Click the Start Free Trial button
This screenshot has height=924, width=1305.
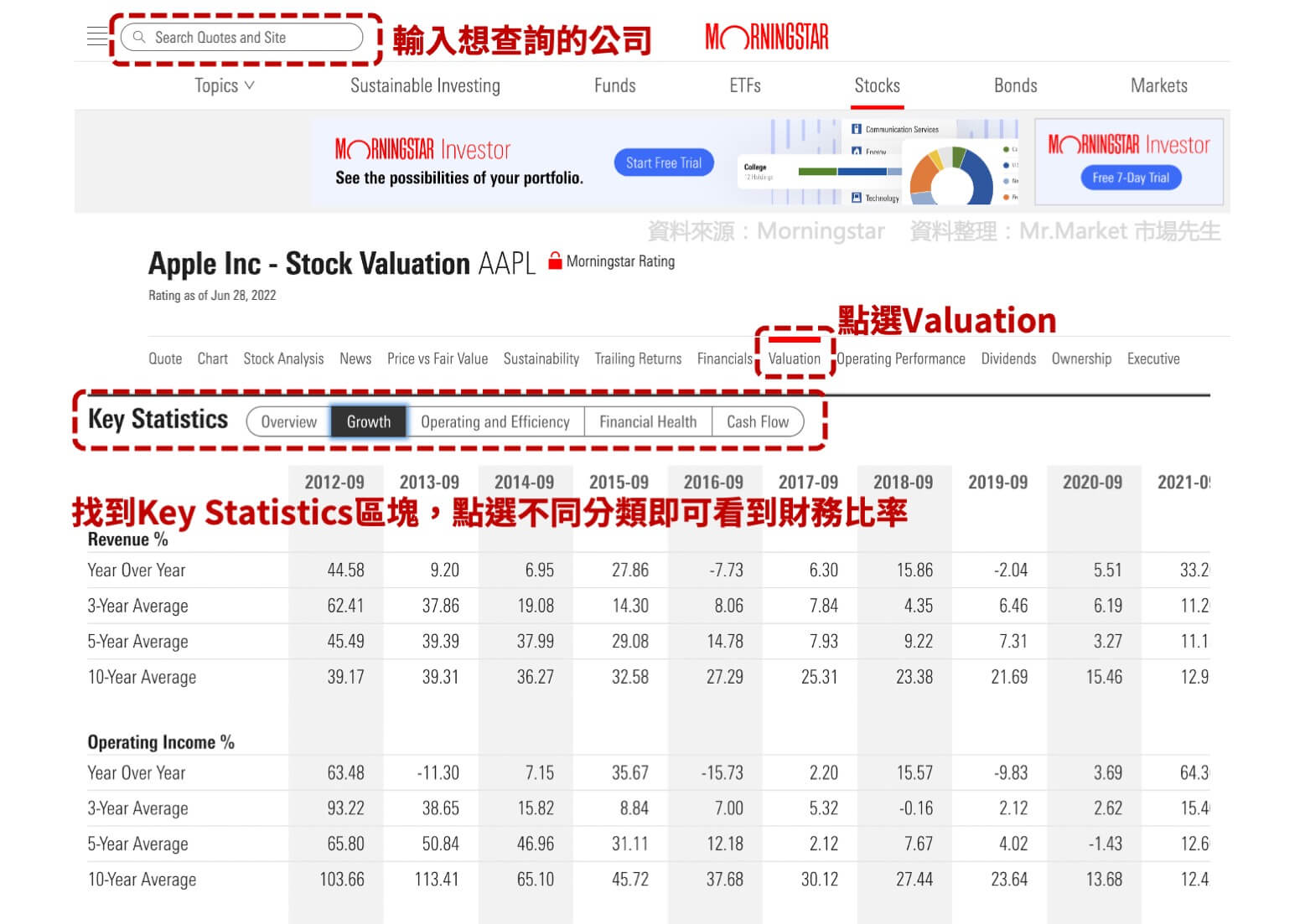click(x=663, y=163)
